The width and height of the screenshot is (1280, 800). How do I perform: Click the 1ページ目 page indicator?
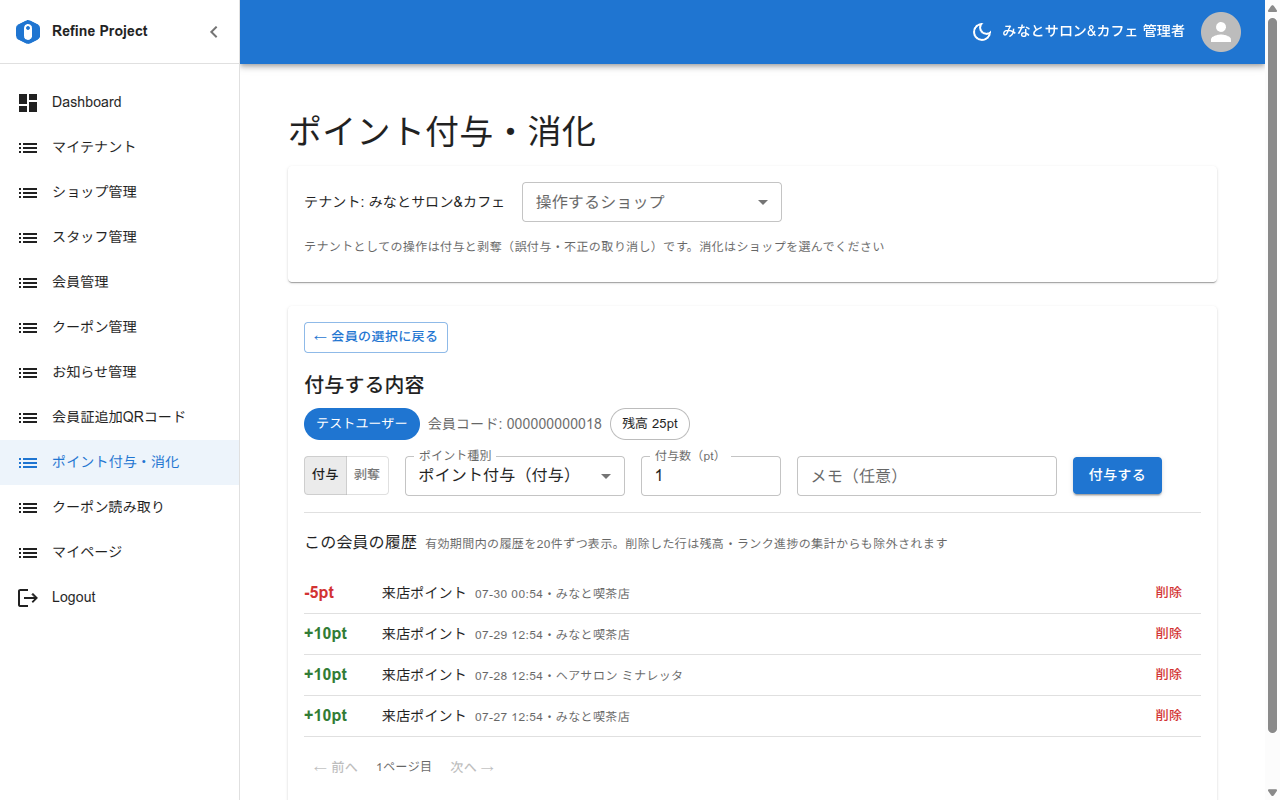(x=404, y=767)
